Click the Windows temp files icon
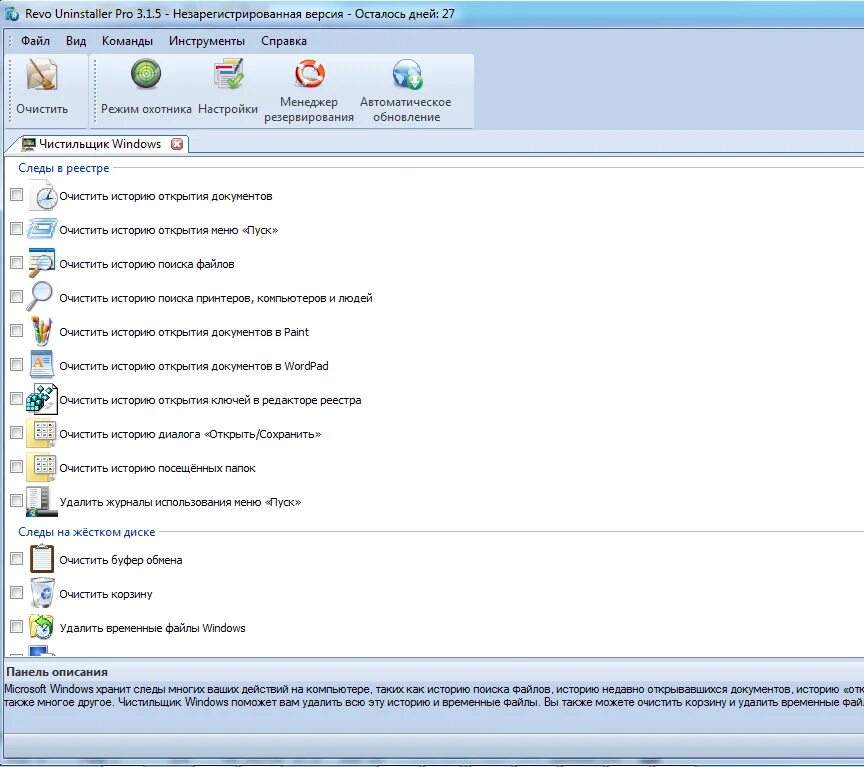This screenshot has width=864, height=767. 41,627
